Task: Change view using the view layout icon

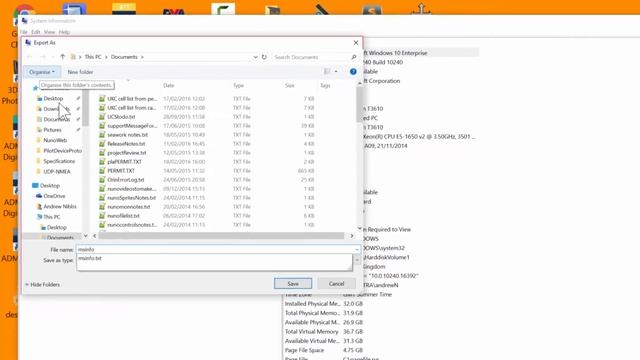Action: click(x=327, y=71)
